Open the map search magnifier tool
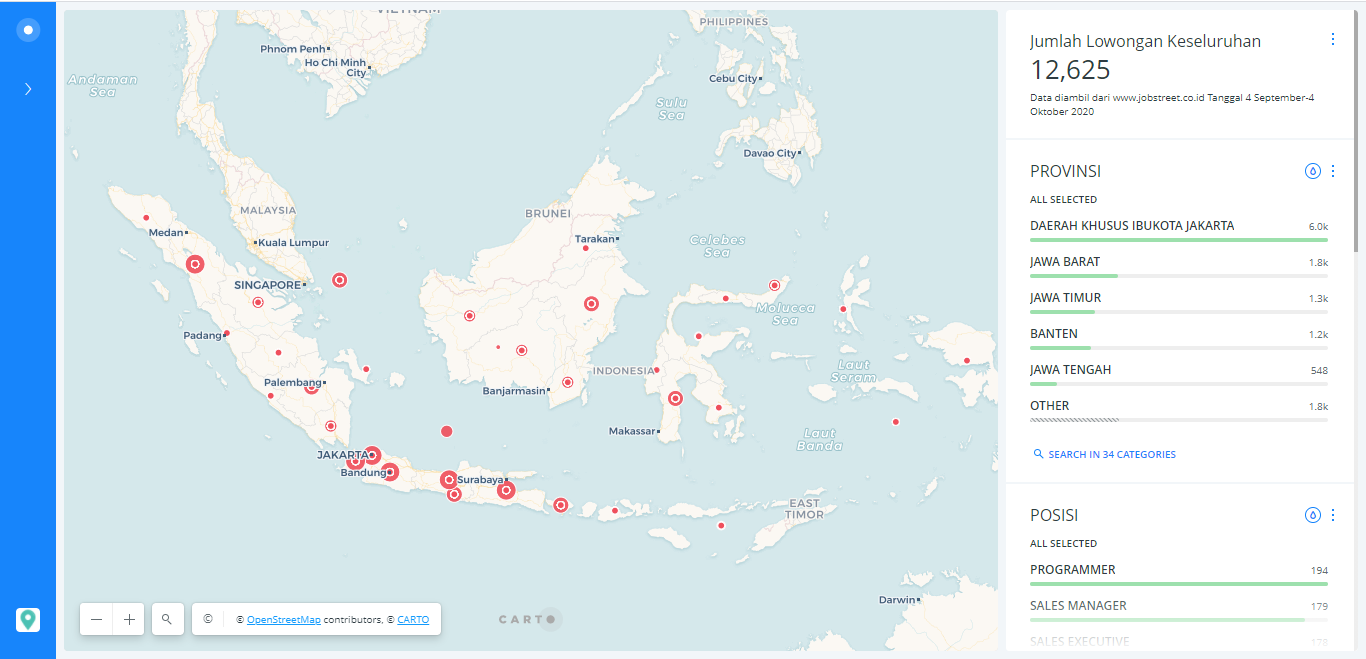Image resolution: width=1366 pixels, height=659 pixels. coord(167,619)
